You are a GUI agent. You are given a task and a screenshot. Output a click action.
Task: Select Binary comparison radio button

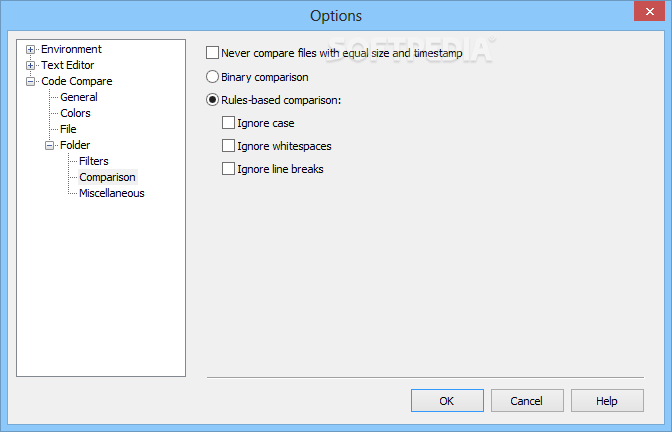coord(212,76)
